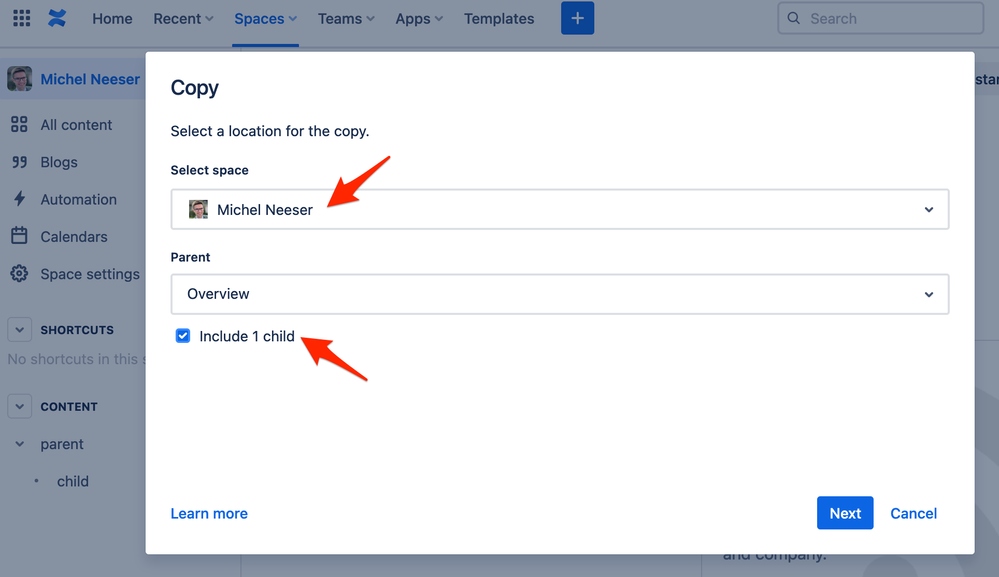Open All content in sidebar
The image size is (999, 577).
point(76,125)
